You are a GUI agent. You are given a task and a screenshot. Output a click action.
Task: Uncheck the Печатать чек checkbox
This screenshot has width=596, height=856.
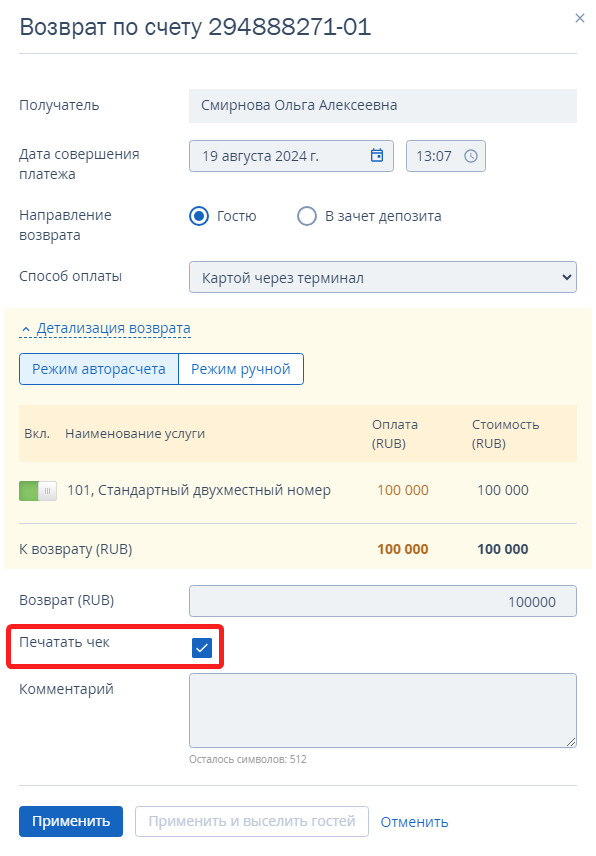pyautogui.click(x=202, y=648)
